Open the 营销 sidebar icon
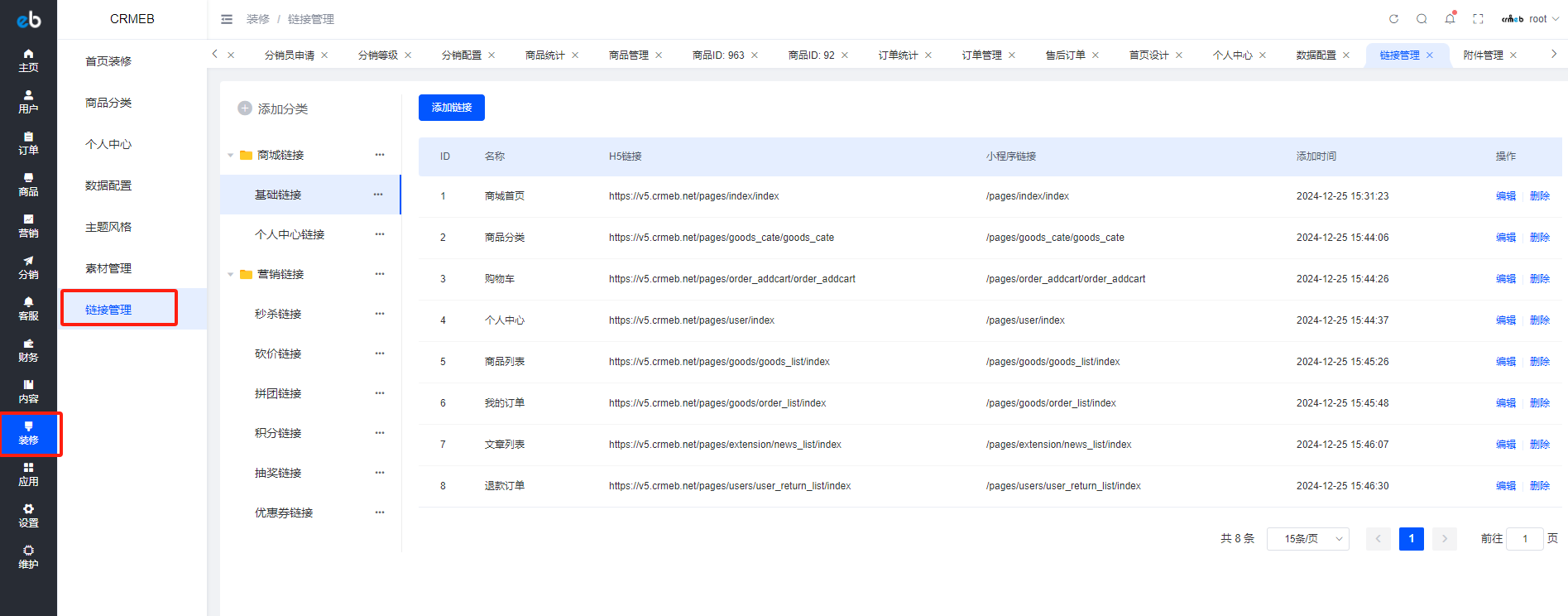 pos(28,226)
